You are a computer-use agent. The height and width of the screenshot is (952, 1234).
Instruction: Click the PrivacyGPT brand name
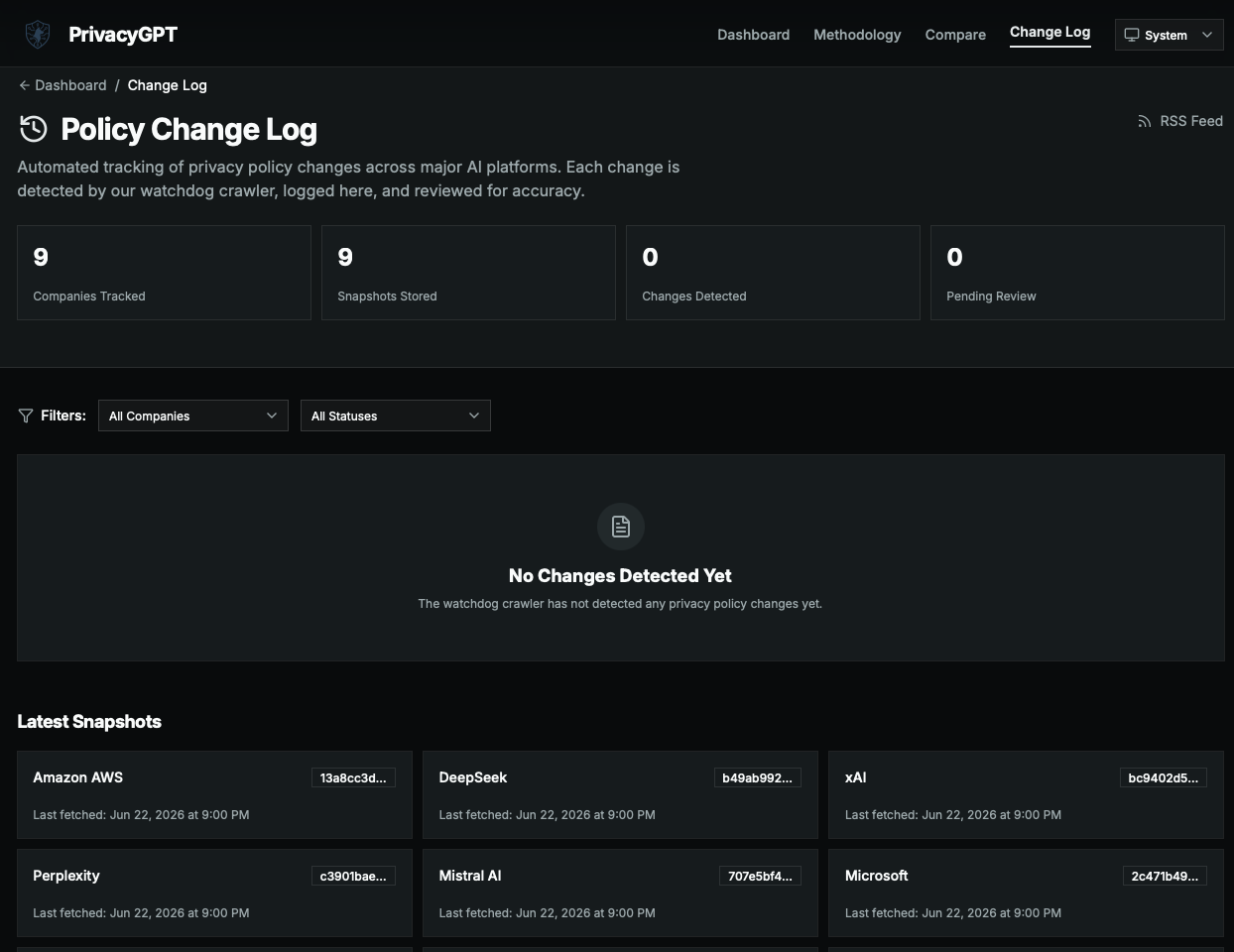[x=123, y=35]
